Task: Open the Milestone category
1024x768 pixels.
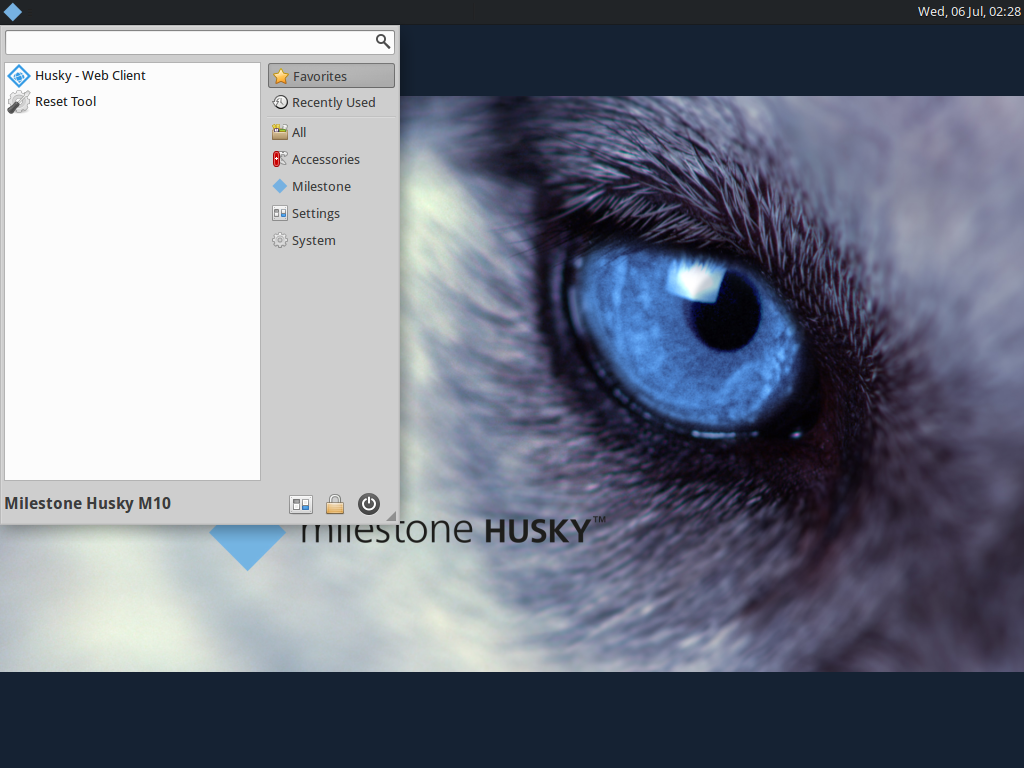Action: pos(331,187)
